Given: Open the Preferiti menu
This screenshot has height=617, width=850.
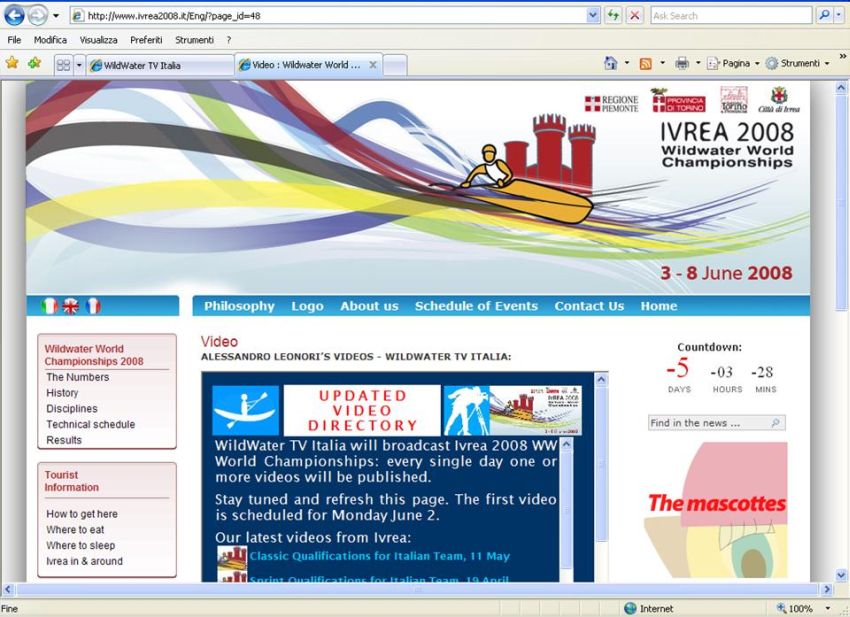Looking at the screenshot, I should point(146,40).
